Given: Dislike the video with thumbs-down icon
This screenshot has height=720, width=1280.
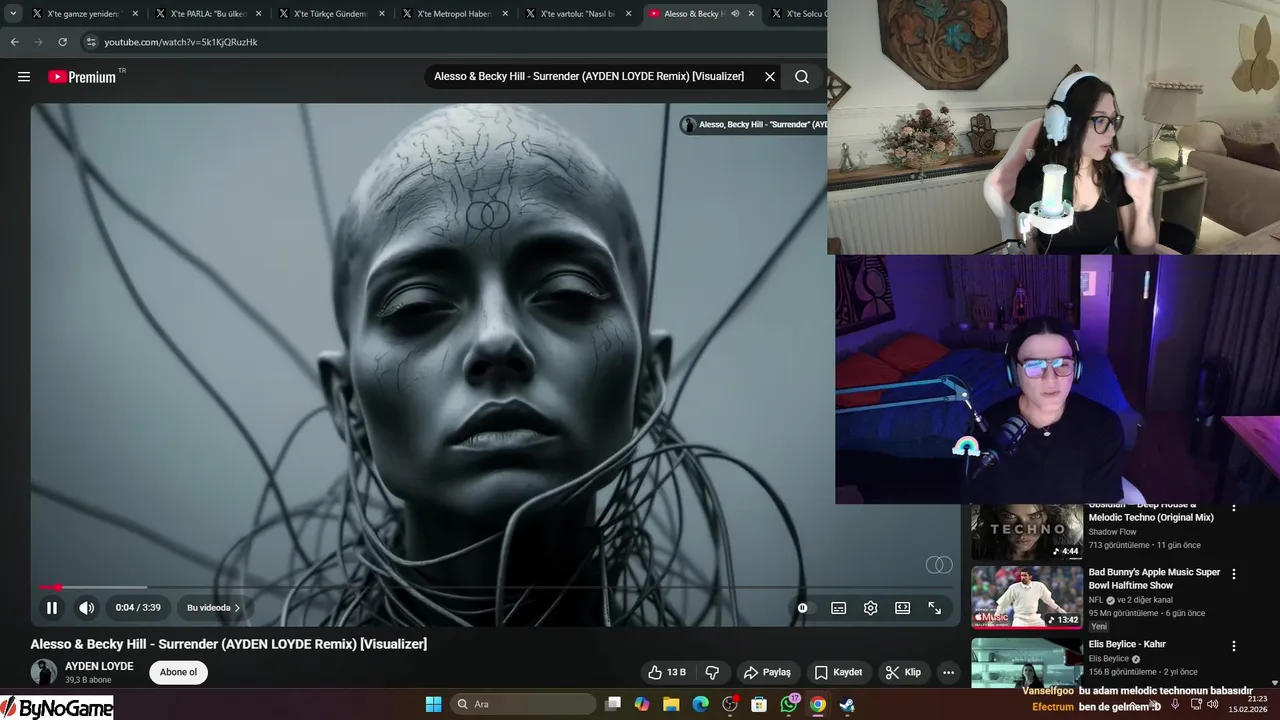Looking at the screenshot, I should (x=712, y=672).
